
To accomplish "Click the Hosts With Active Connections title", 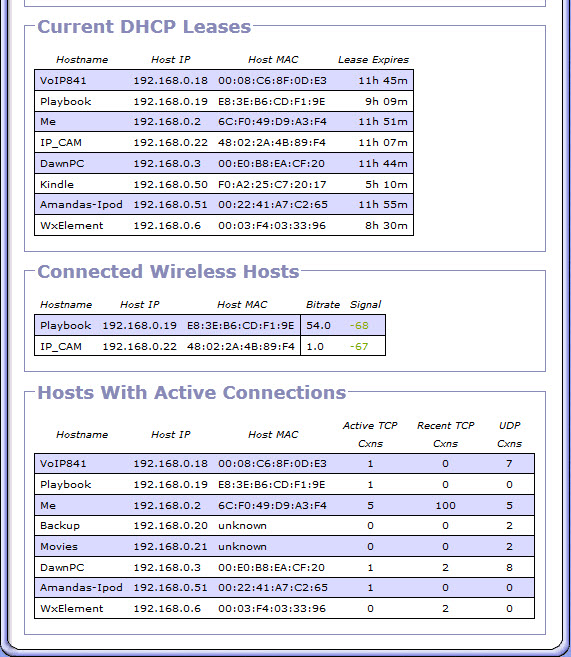I will (192, 393).
